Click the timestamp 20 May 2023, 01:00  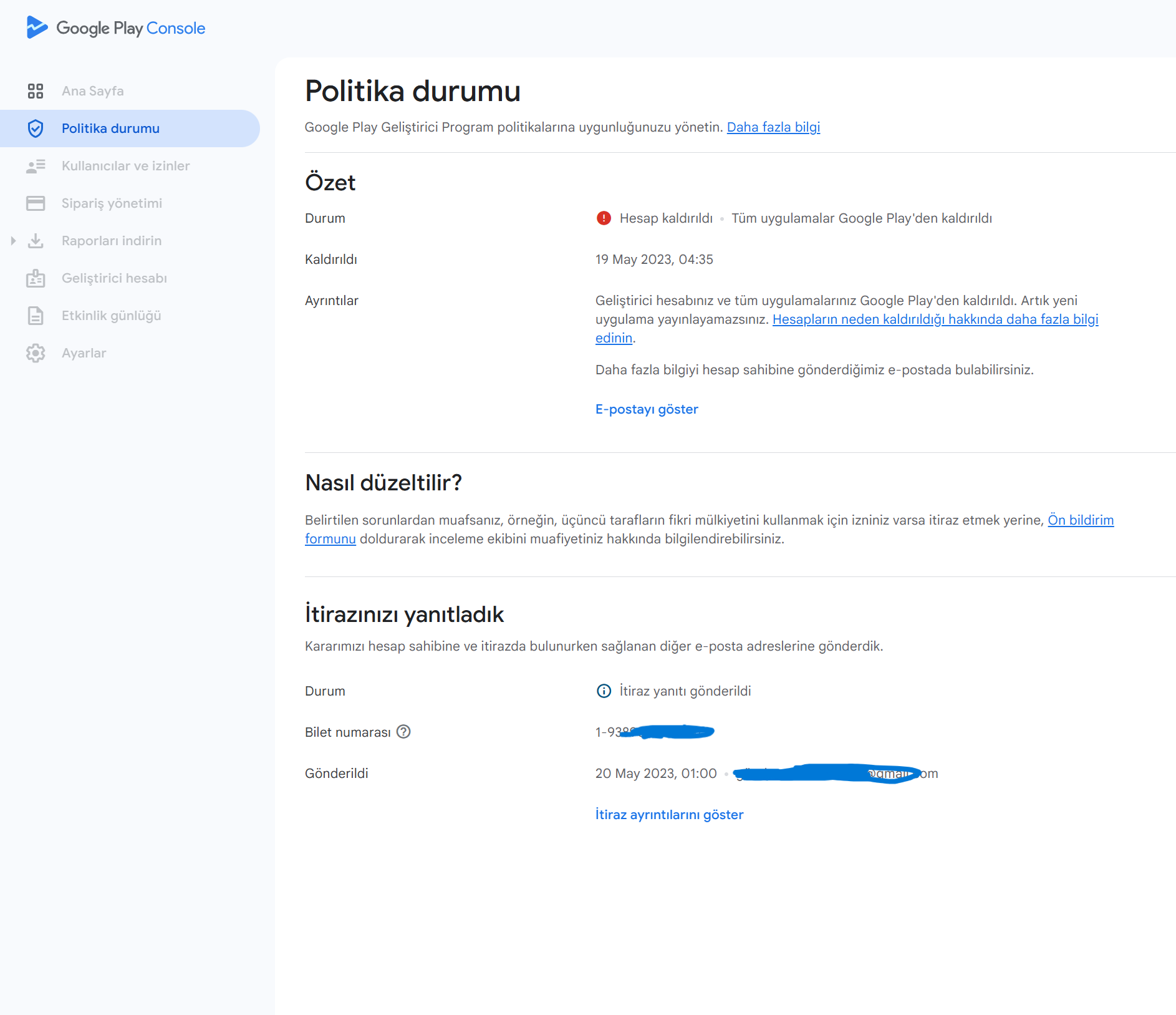pos(656,774)
